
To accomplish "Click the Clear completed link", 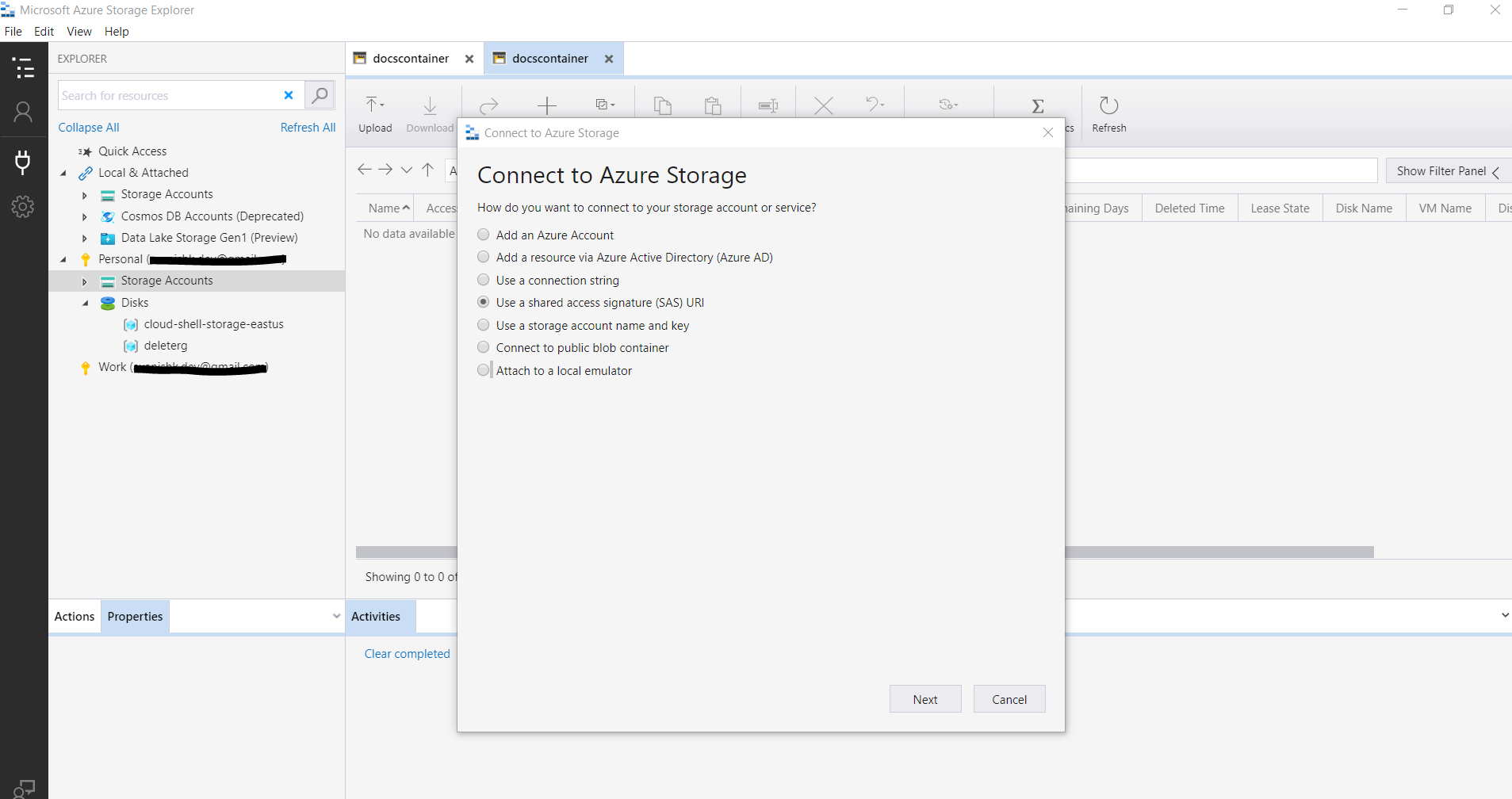I will (407, 654).
